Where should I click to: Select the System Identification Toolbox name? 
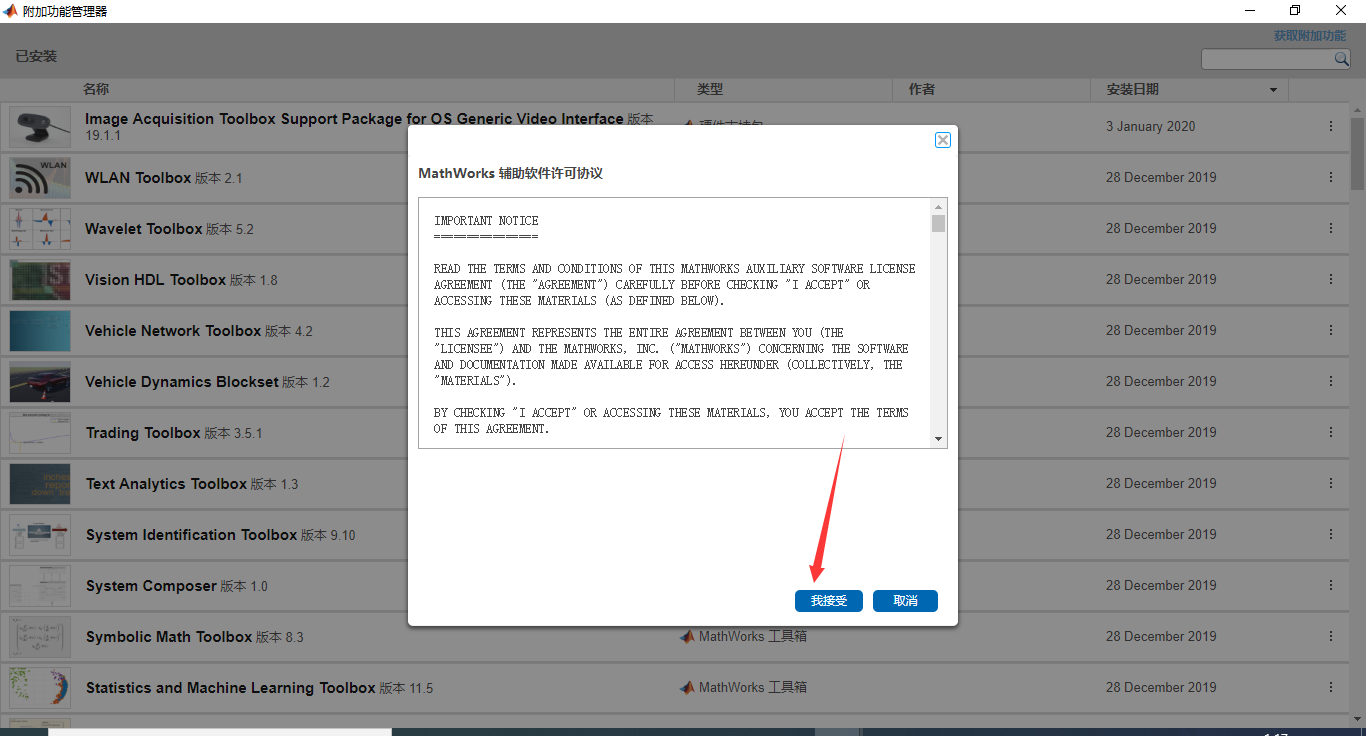point(191,535)
